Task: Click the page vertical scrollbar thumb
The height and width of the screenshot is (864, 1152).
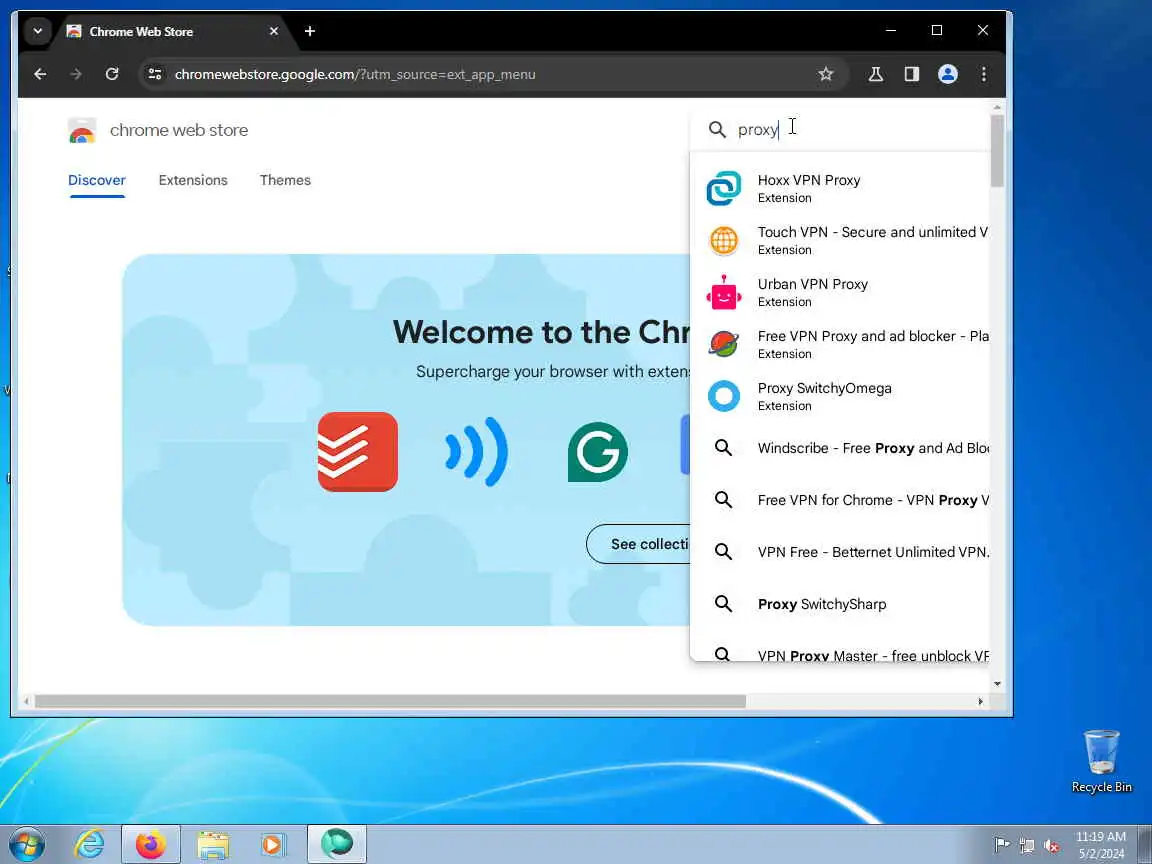Action: click(x=997, y=151)
